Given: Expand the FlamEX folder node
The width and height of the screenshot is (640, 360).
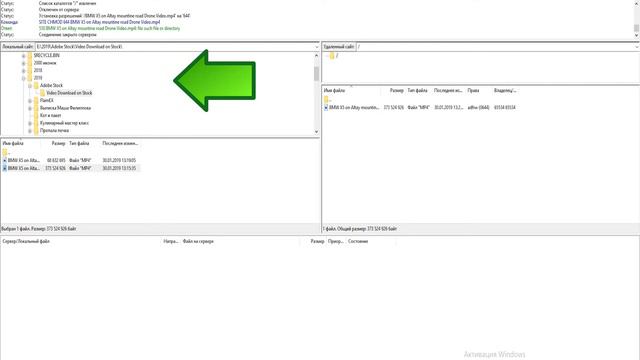Looking at the screenshot, I should (30, 100).
